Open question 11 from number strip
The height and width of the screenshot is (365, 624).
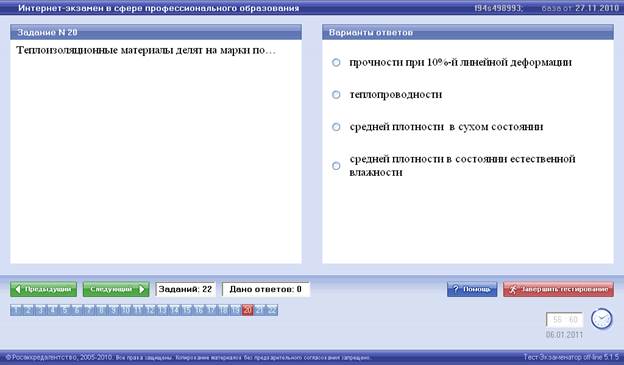click(138, 310)
